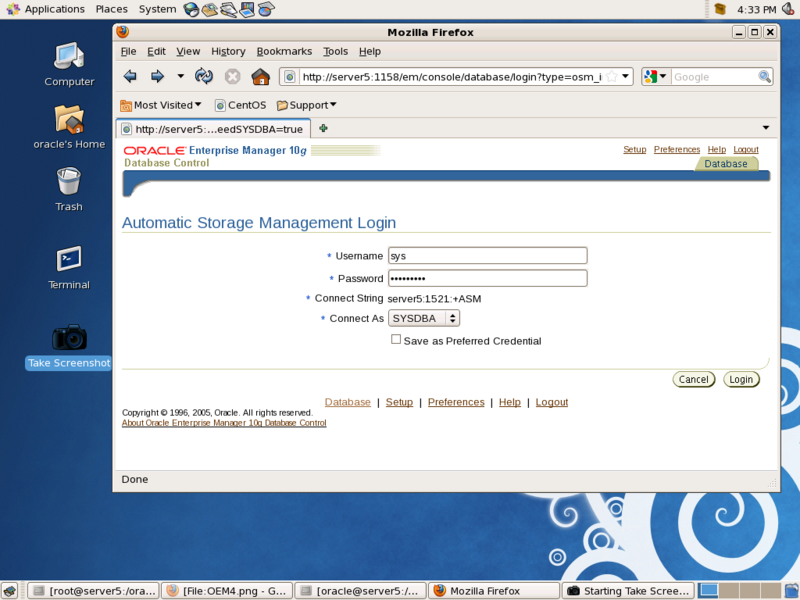Screen dimensions: 800x600
Task: Launch the email panel launcher icon
Action: coord(210,9)
